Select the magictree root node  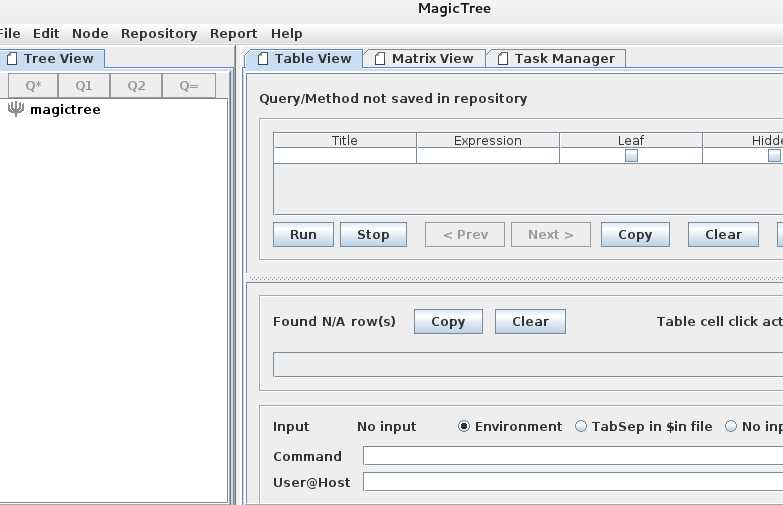tap(65, 109)
